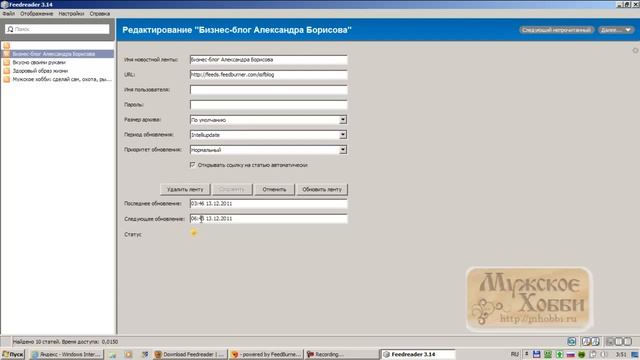Click the Имя пользователя field
This screenshot has height=360, width=640.
(269, 90)
